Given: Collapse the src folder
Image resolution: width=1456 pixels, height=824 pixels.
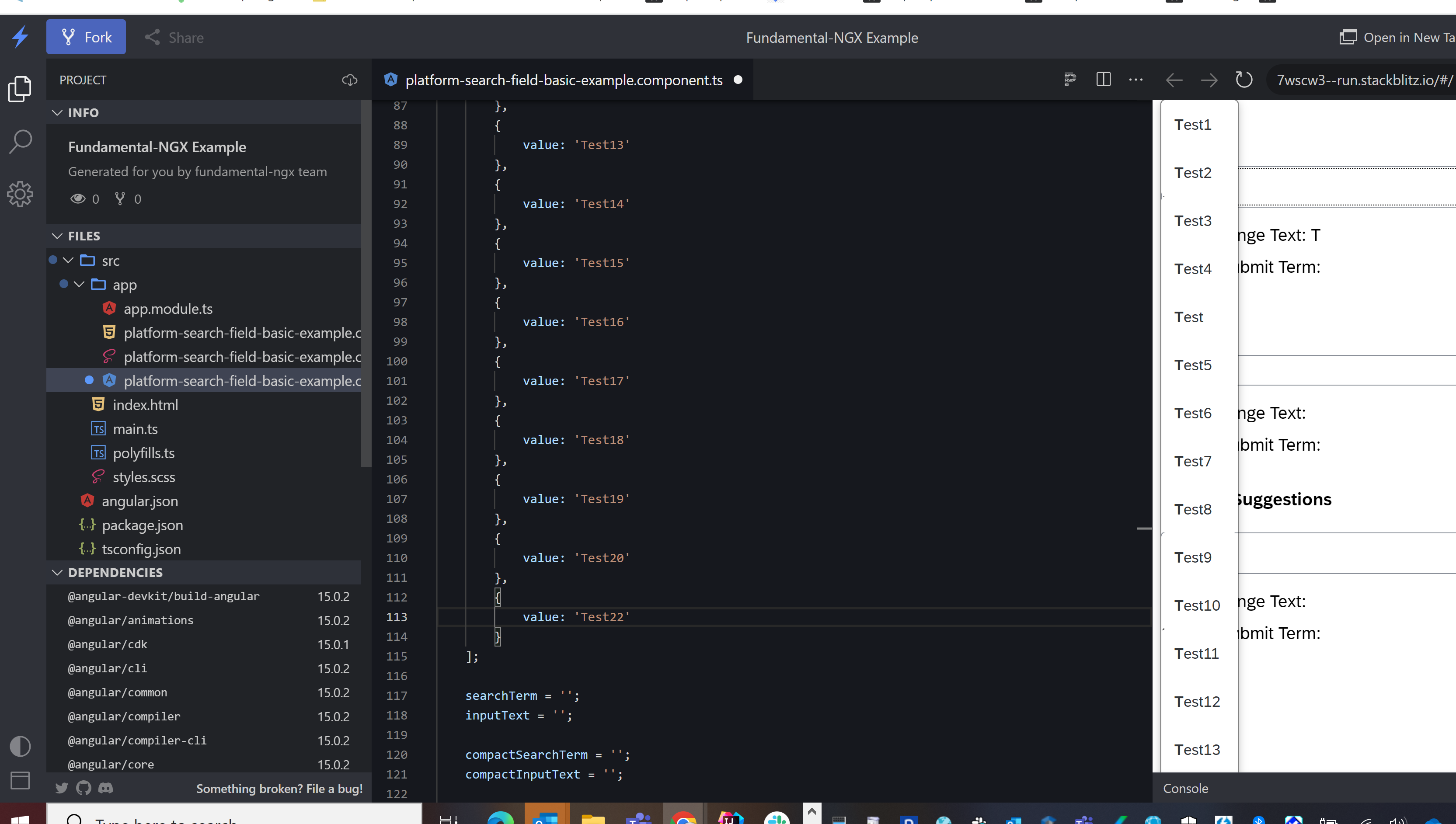Looking at the screenshot, I should [68, 261].
